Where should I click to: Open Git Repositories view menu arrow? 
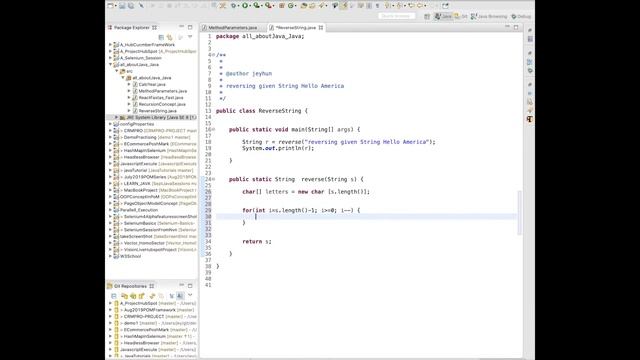(x=190, y=295)
